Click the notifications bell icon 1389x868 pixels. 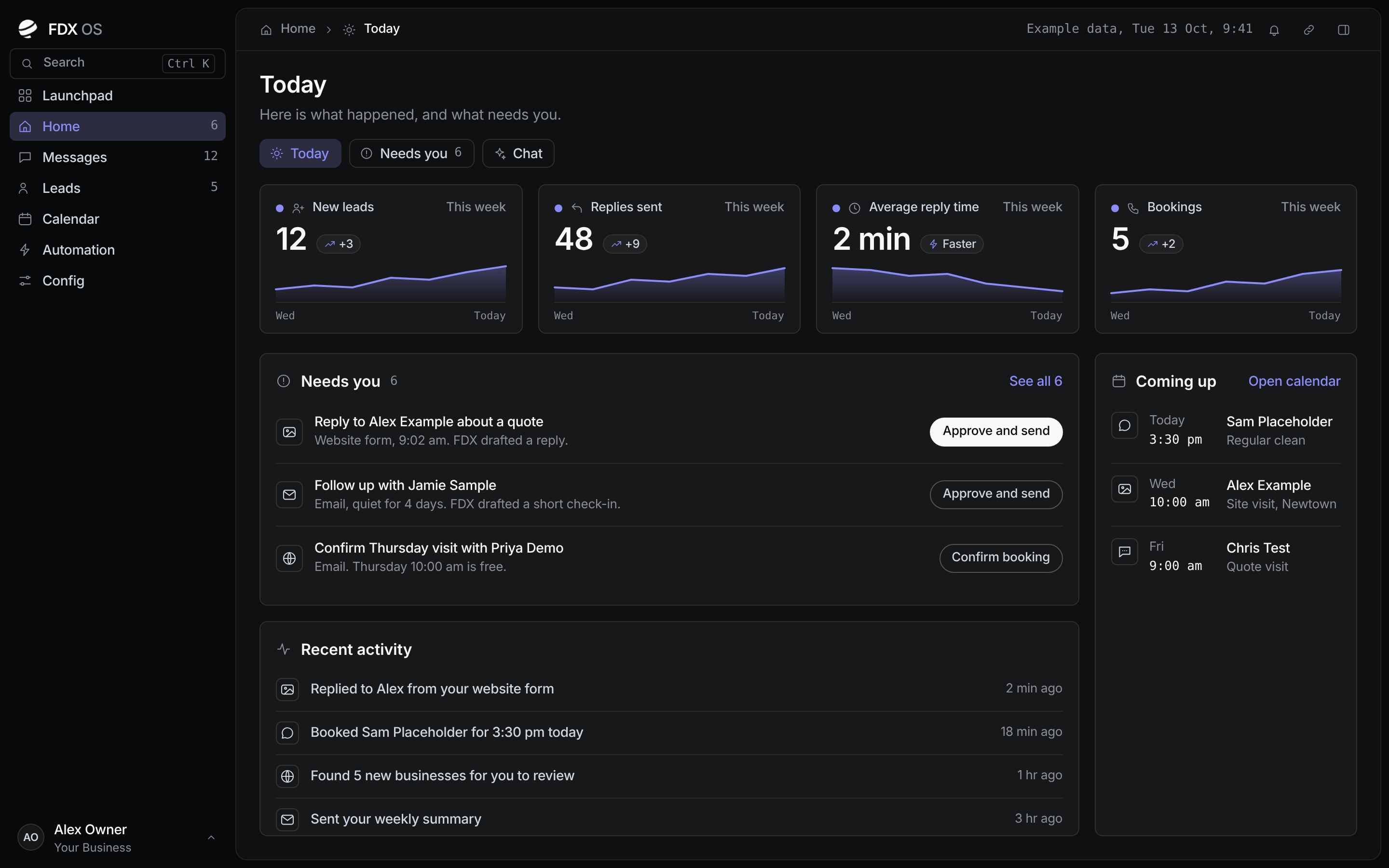1274,30
